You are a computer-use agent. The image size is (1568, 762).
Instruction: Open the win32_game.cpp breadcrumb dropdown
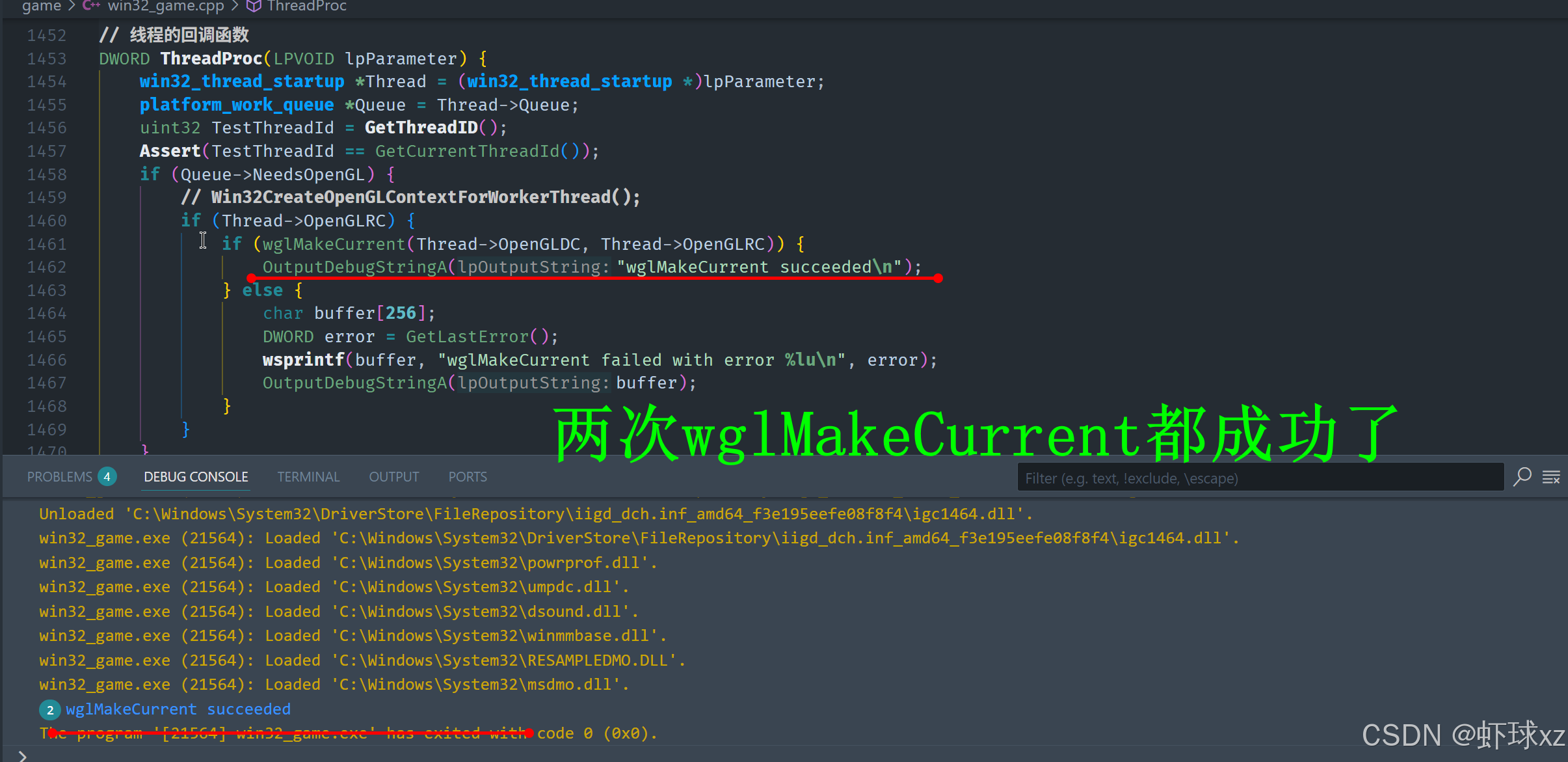[165, 6]
